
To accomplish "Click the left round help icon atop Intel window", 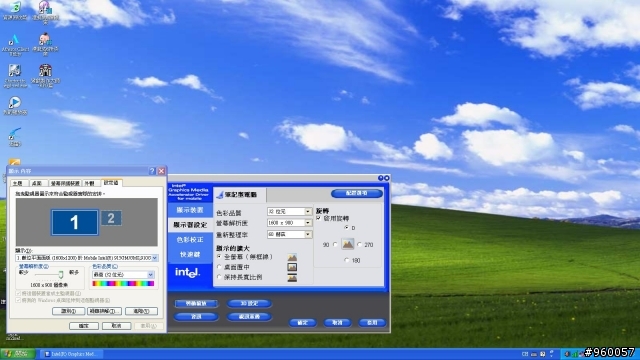I will tap(380, 178).
